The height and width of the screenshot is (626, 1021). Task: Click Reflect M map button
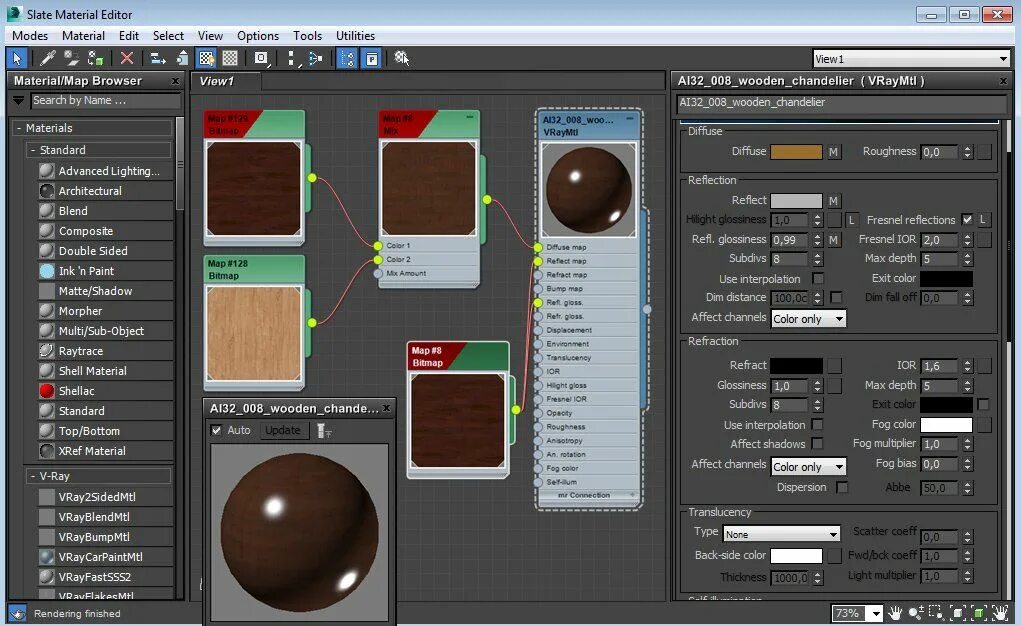click(x=833, y=201)
